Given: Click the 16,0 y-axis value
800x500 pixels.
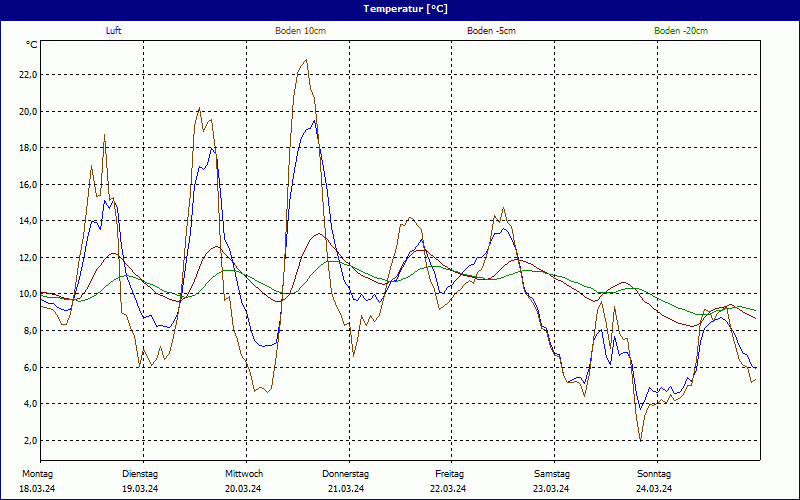Looking at the screenshot, I should (28, 185).
